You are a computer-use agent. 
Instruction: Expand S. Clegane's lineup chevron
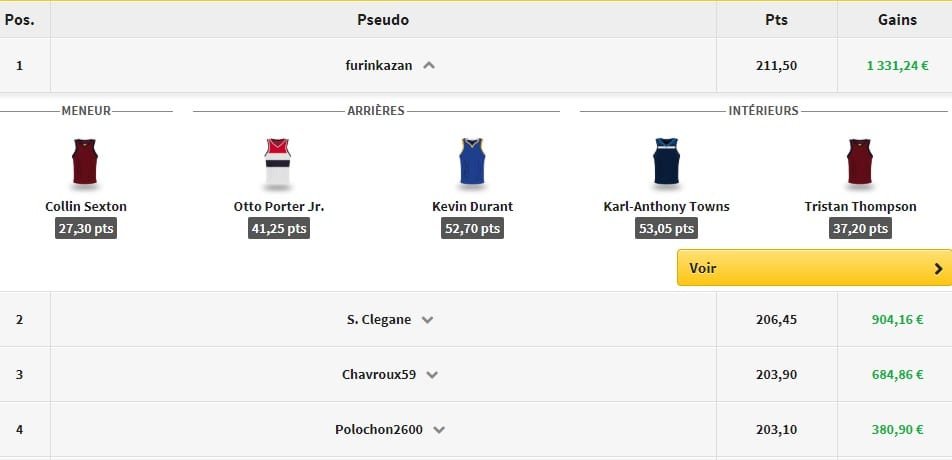[427, 320]
